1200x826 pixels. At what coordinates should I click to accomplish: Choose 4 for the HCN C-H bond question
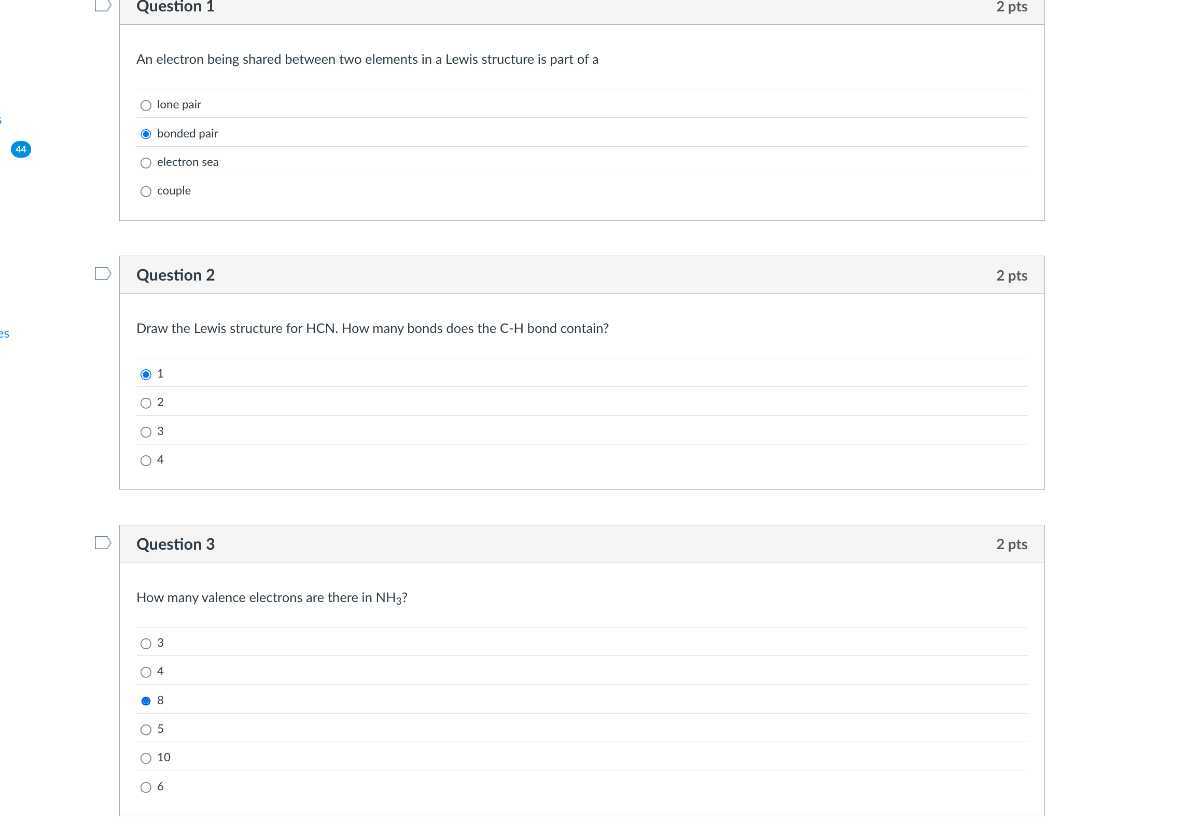point(146,461)
